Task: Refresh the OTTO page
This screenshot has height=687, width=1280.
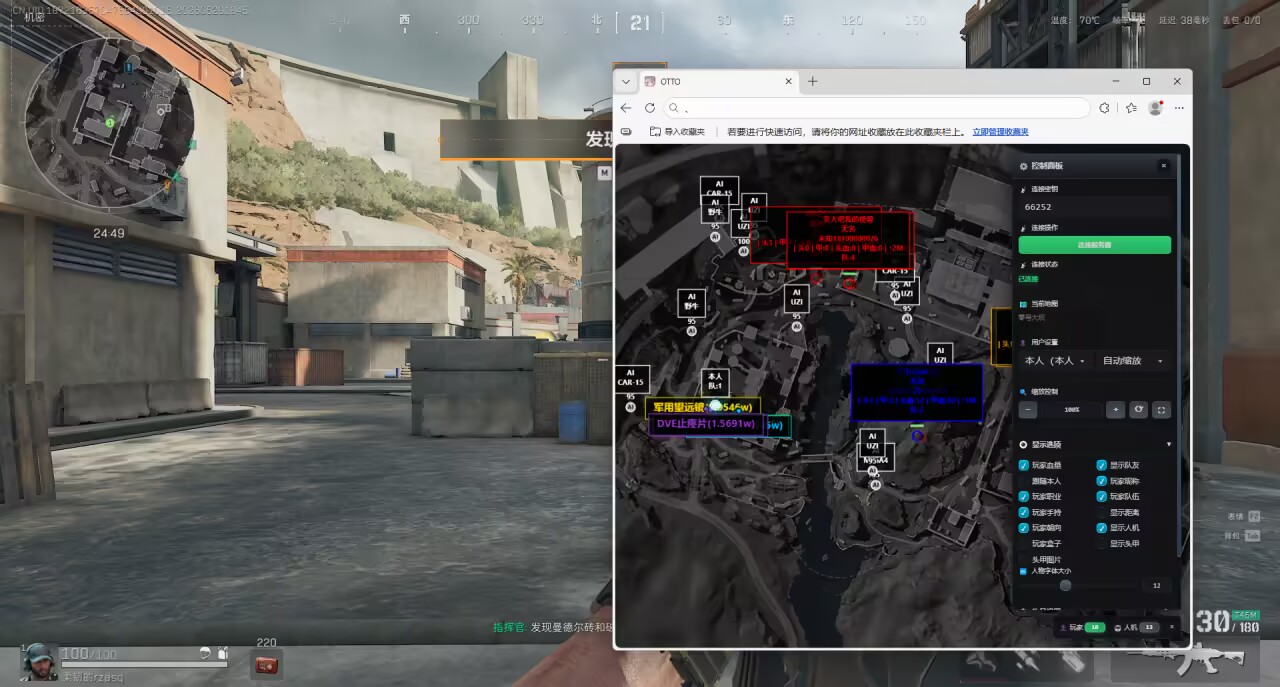Action: (x=650, y=108)
